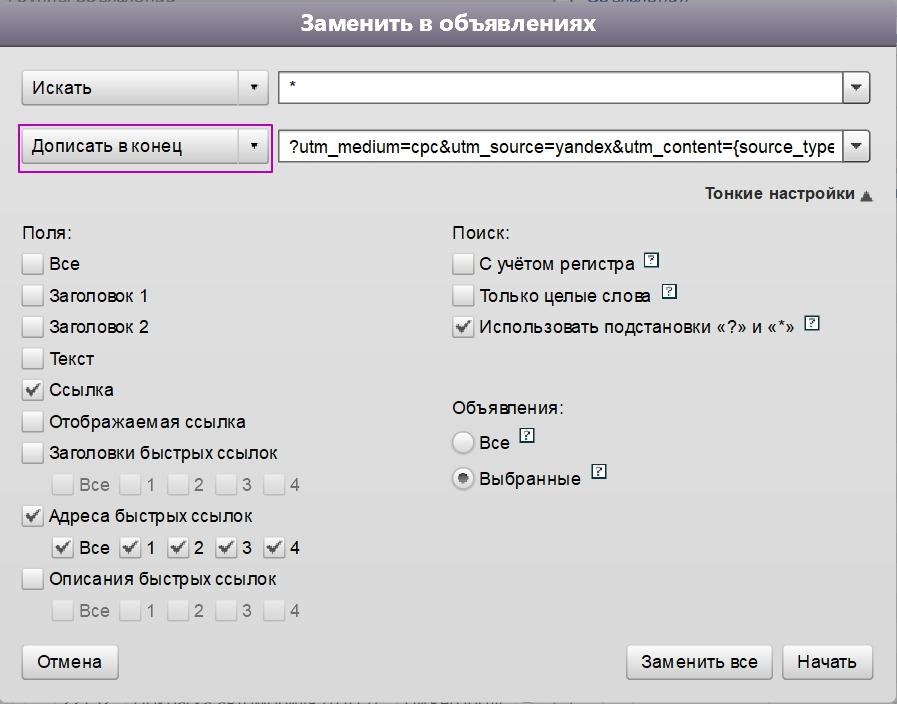Click the «Отмена» button
Image resolution: width=897 pixels, height=704 pixels.
tap(69, 662)
